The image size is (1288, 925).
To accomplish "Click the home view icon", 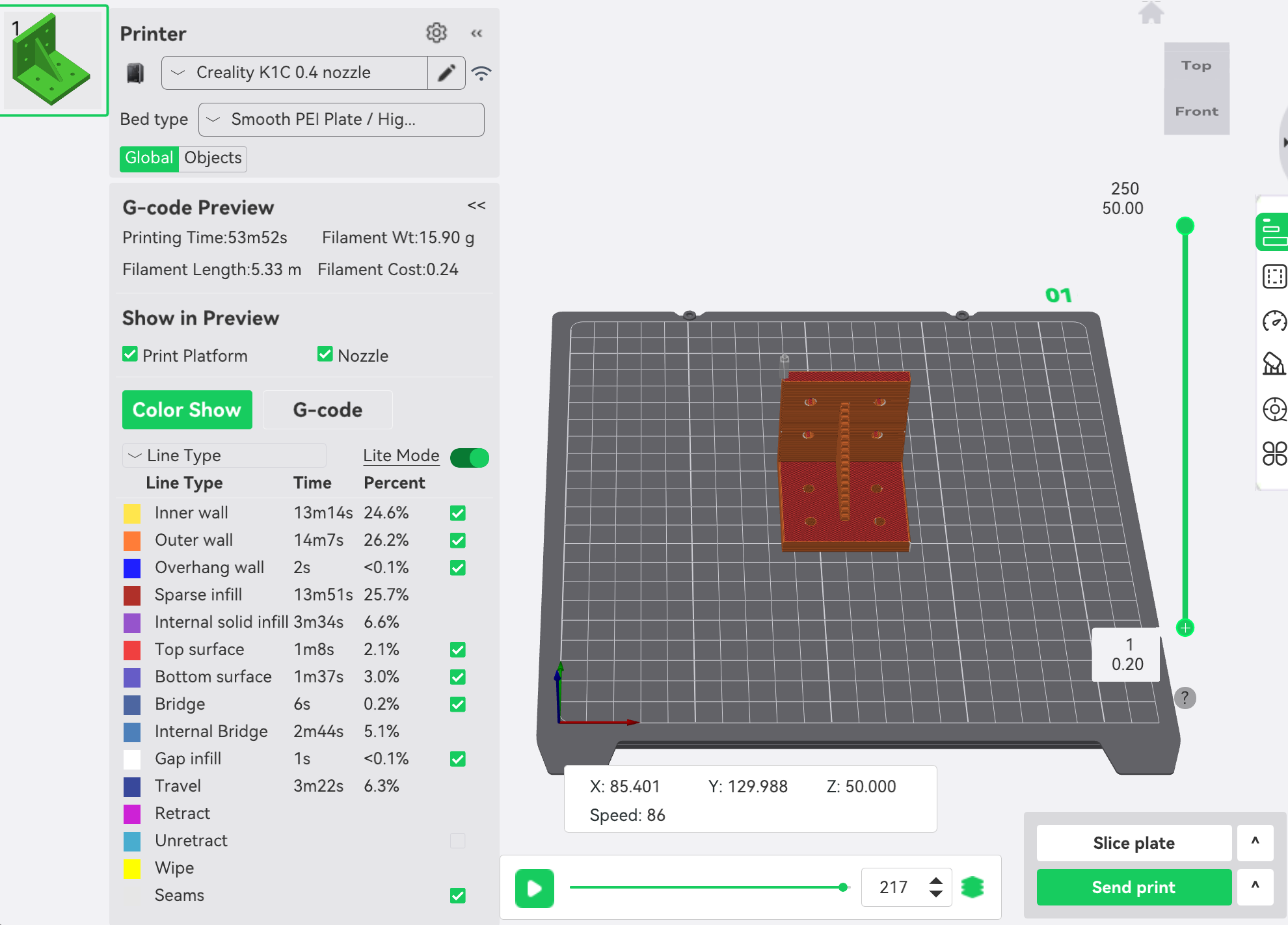I will click(x=1151, y=13).
